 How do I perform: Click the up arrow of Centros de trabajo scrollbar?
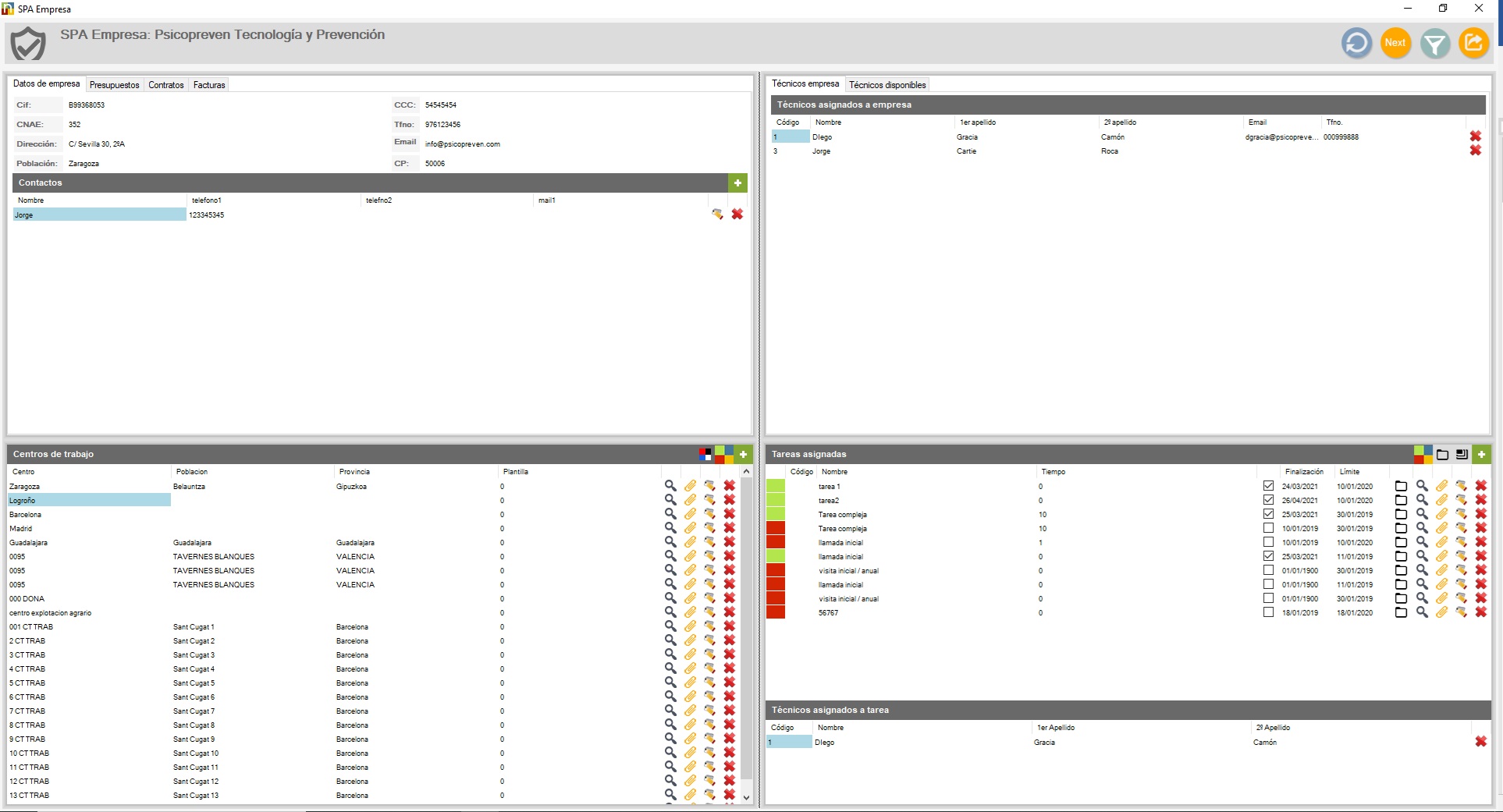746,472
